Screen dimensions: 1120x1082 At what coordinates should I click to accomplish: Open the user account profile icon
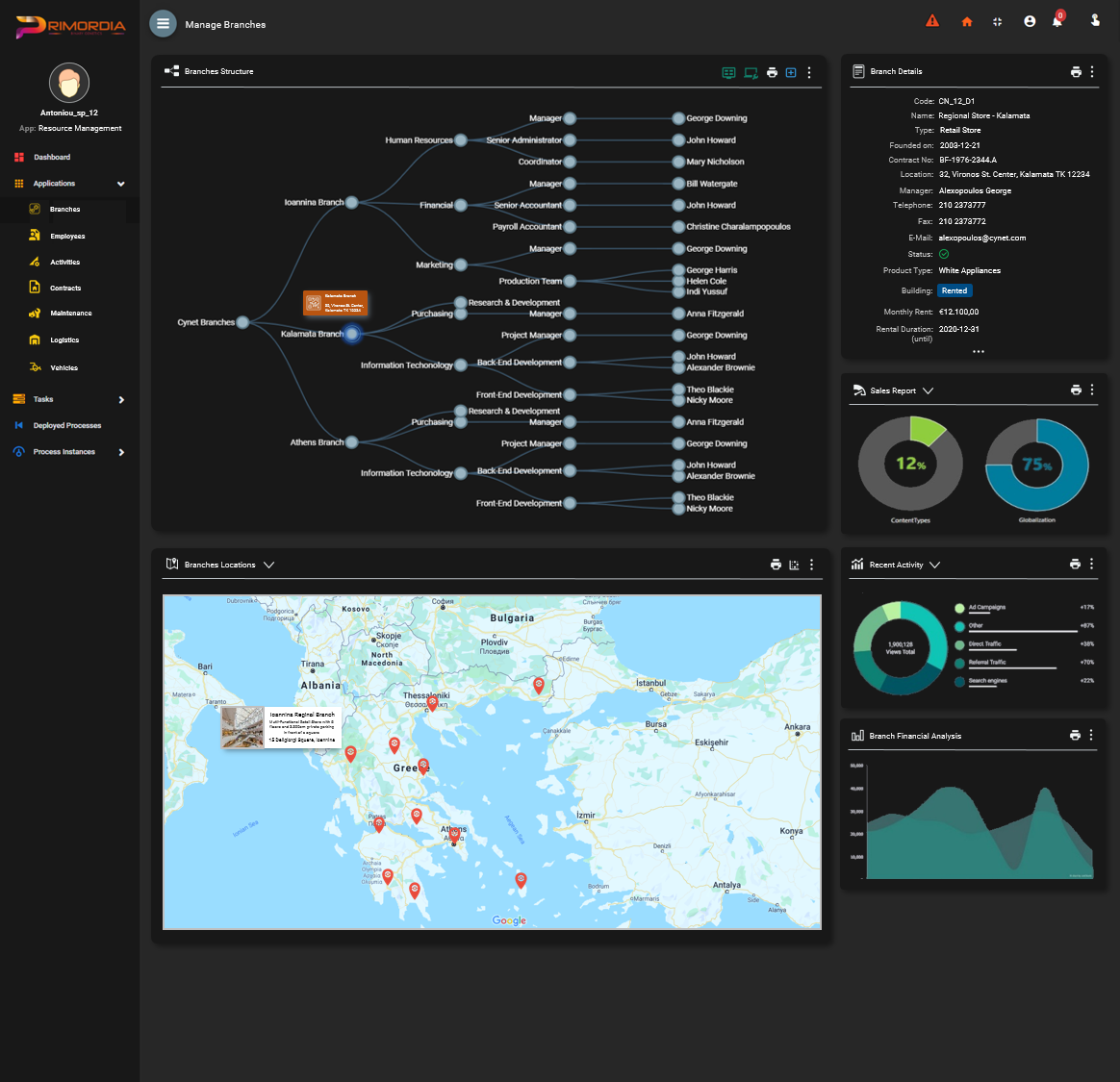tap(1030, 21)
